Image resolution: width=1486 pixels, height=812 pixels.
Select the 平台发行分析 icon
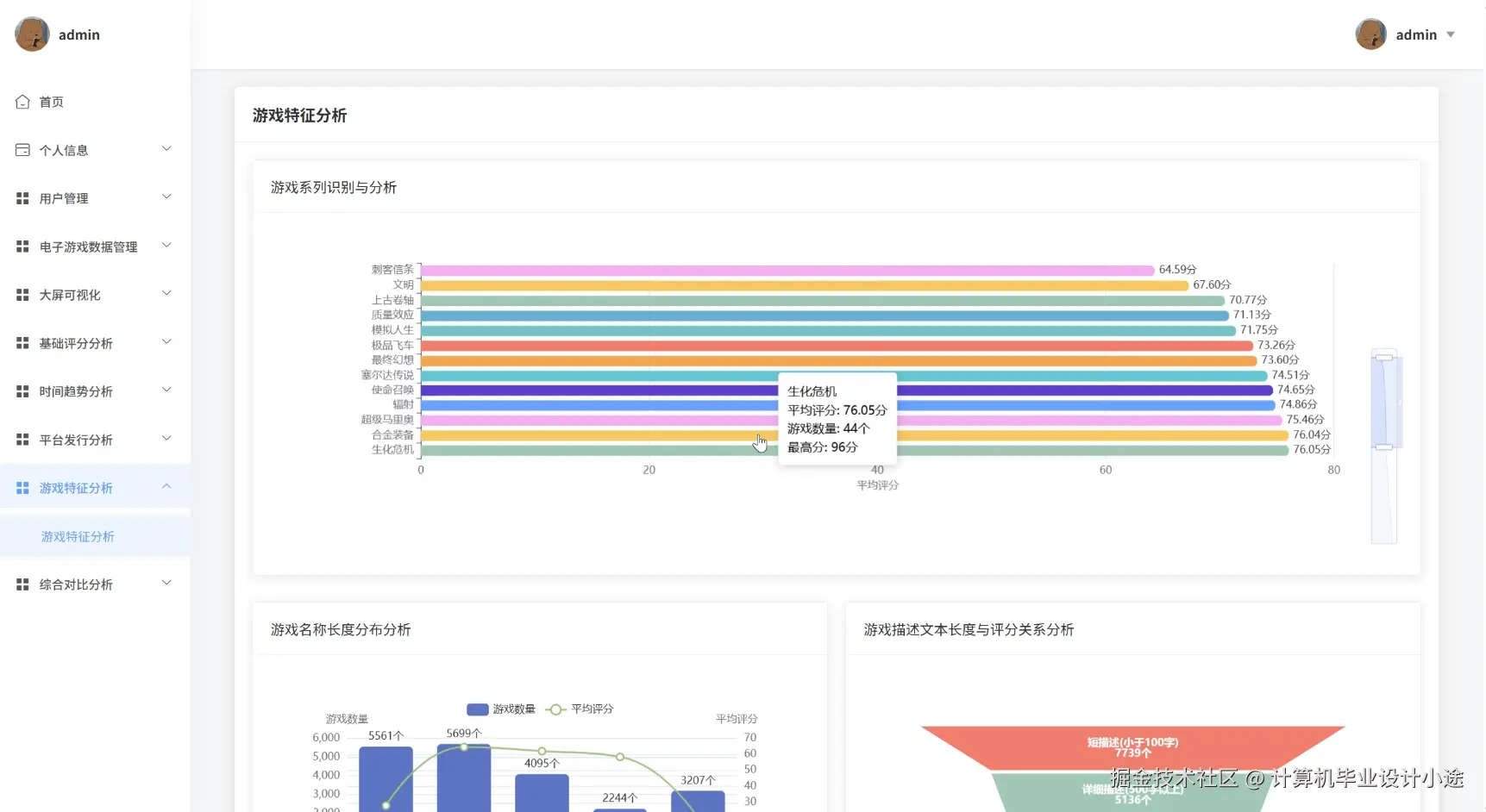coord(23,439)
